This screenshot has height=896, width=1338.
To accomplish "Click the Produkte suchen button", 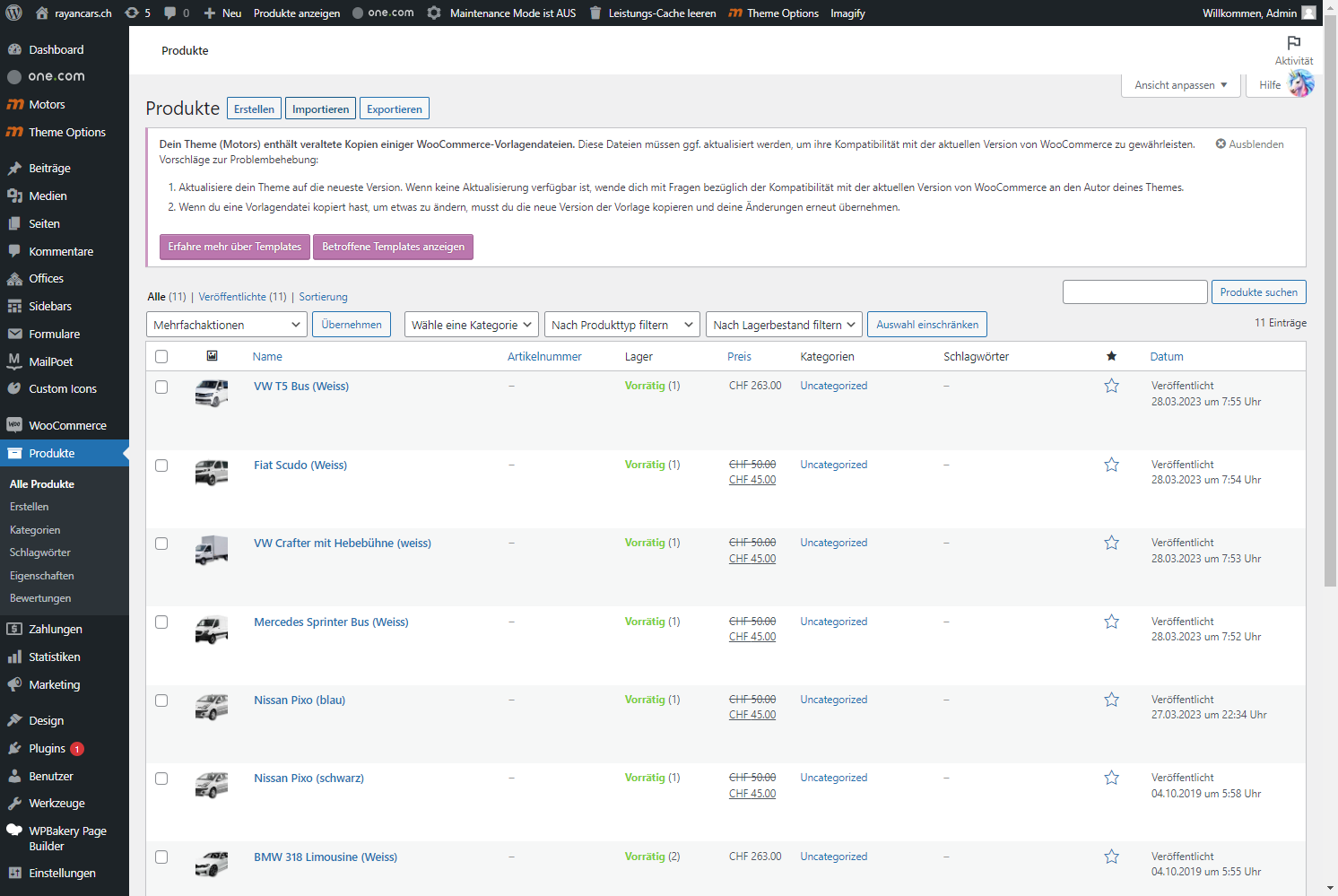I will (x=1259, y=292).
